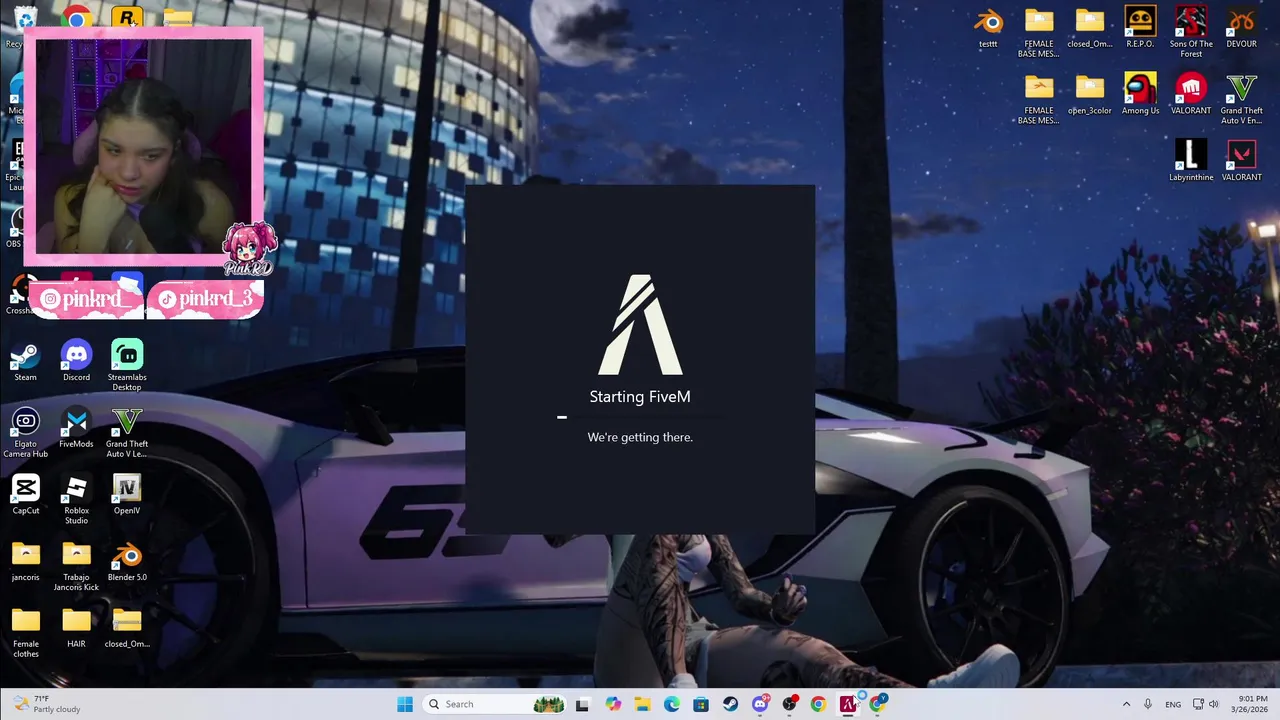Open Copilot from the taskbar
The height and width of the screenshot is (720, 1280).
tap(613, 704)
